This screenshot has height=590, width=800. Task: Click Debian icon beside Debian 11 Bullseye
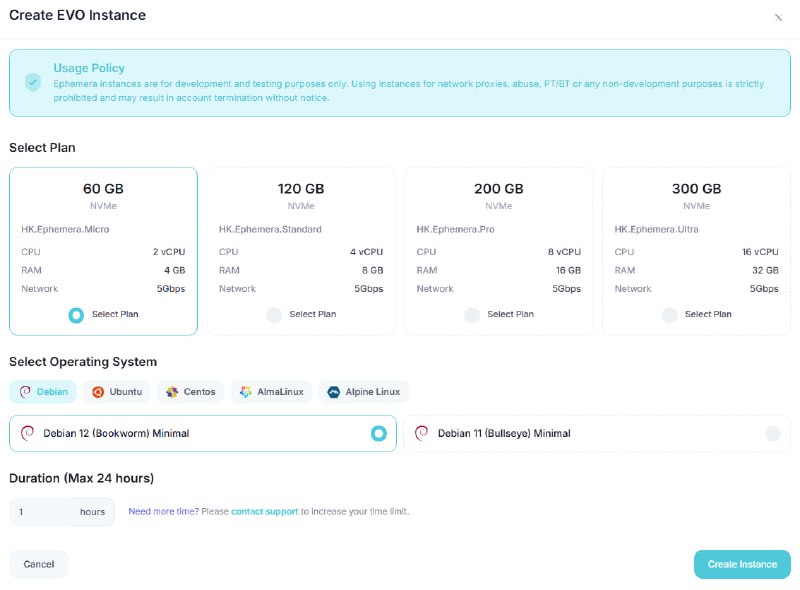pyautogui.click(x=422, y=433)
